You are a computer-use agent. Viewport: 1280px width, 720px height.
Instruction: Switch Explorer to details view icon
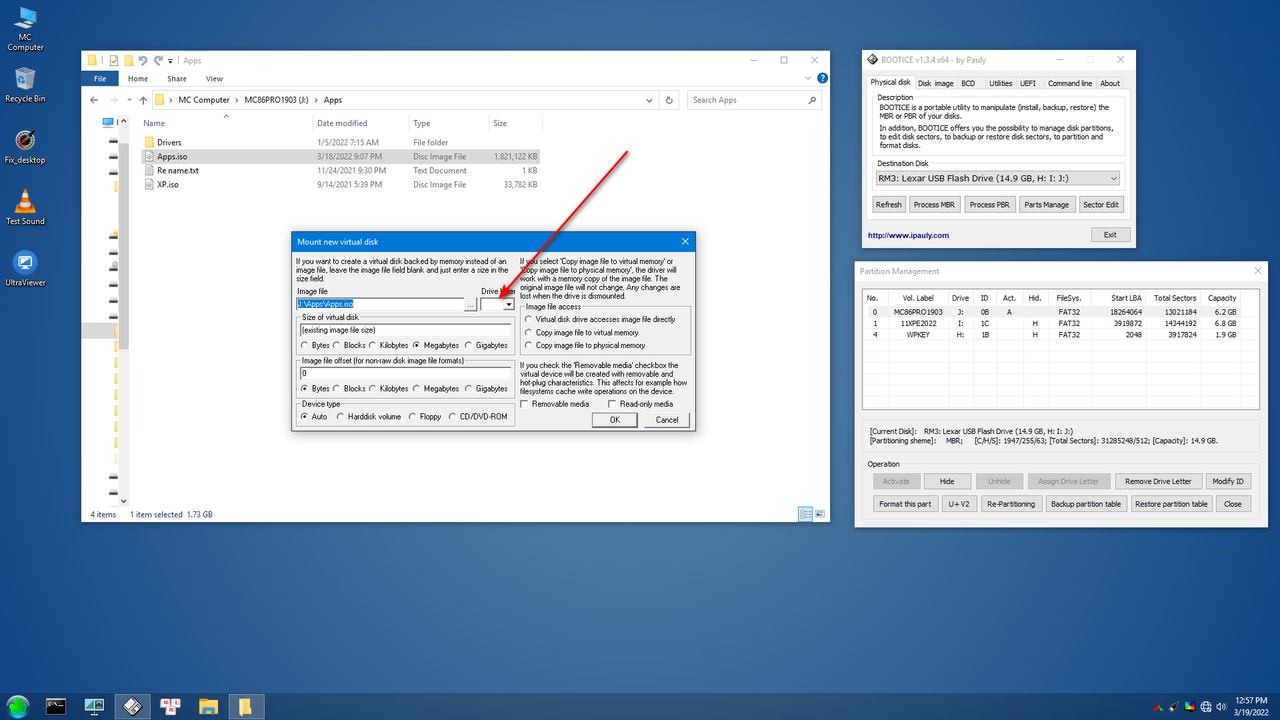(805, 514)
